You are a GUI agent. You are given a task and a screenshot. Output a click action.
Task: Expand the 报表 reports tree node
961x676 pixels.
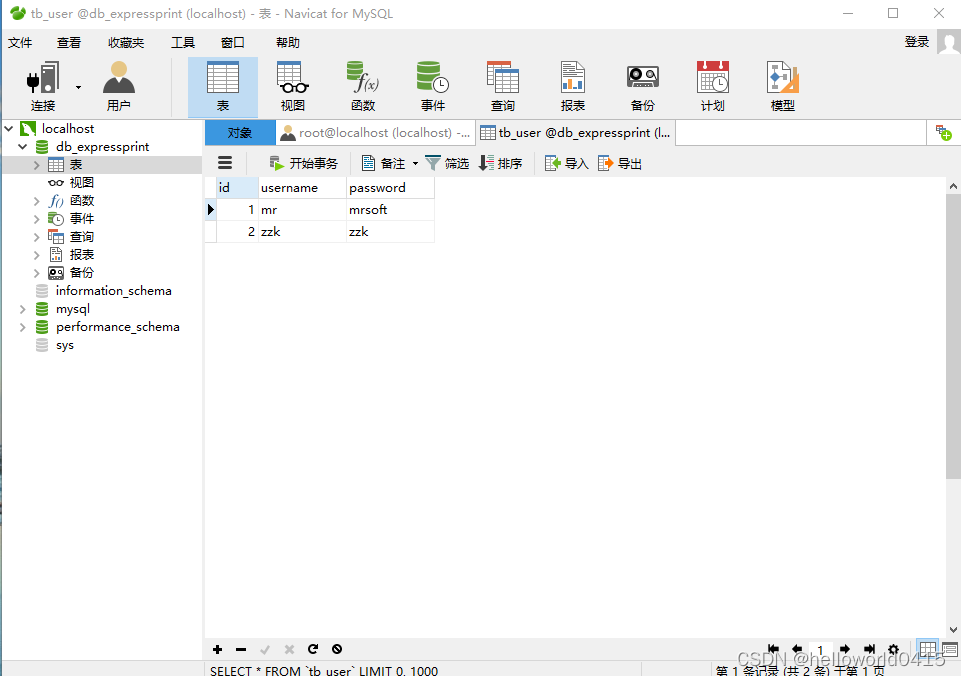tap(36, 255)
